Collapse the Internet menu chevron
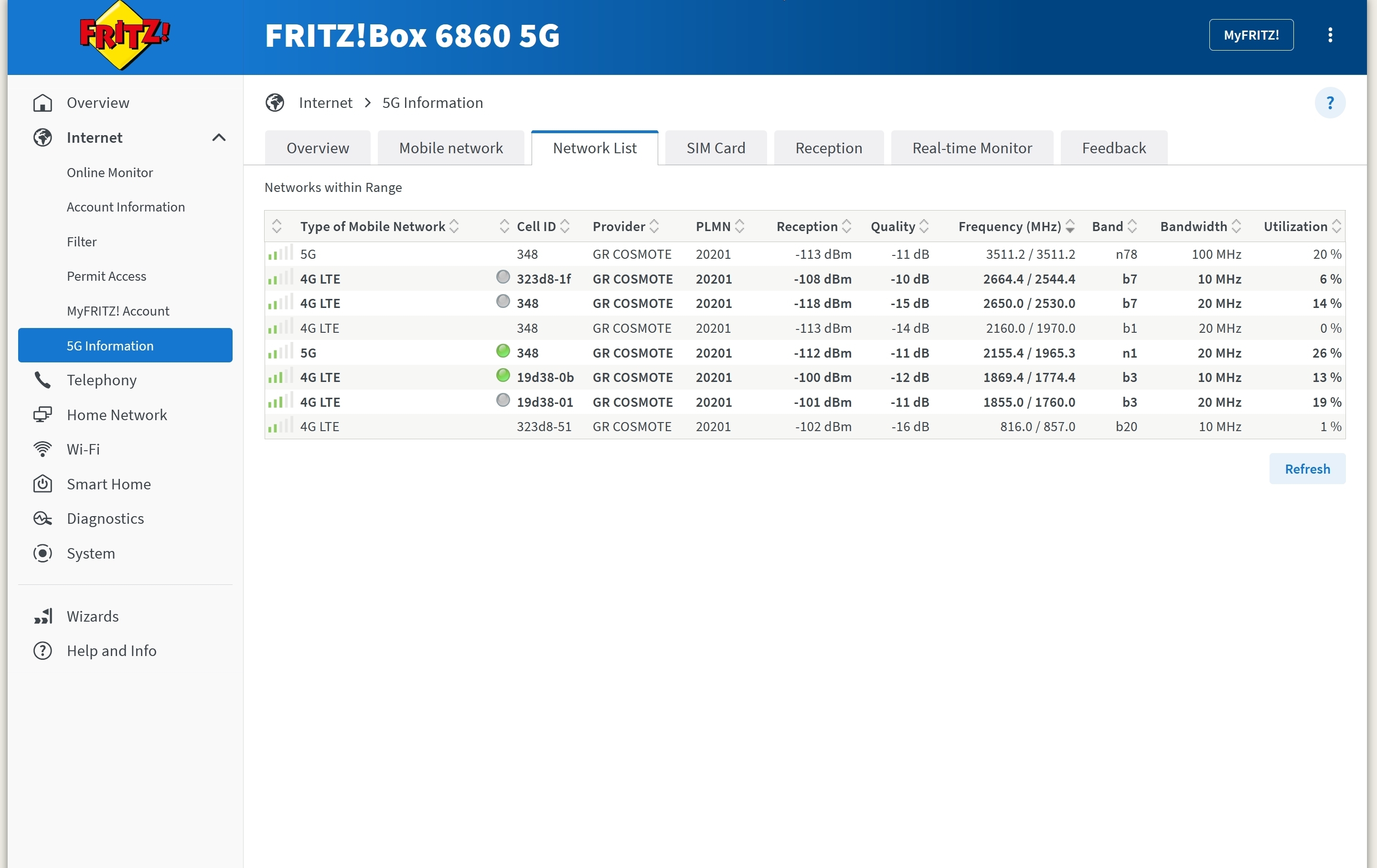Viewport: 1377px width, 868px height. pos(218,137)
